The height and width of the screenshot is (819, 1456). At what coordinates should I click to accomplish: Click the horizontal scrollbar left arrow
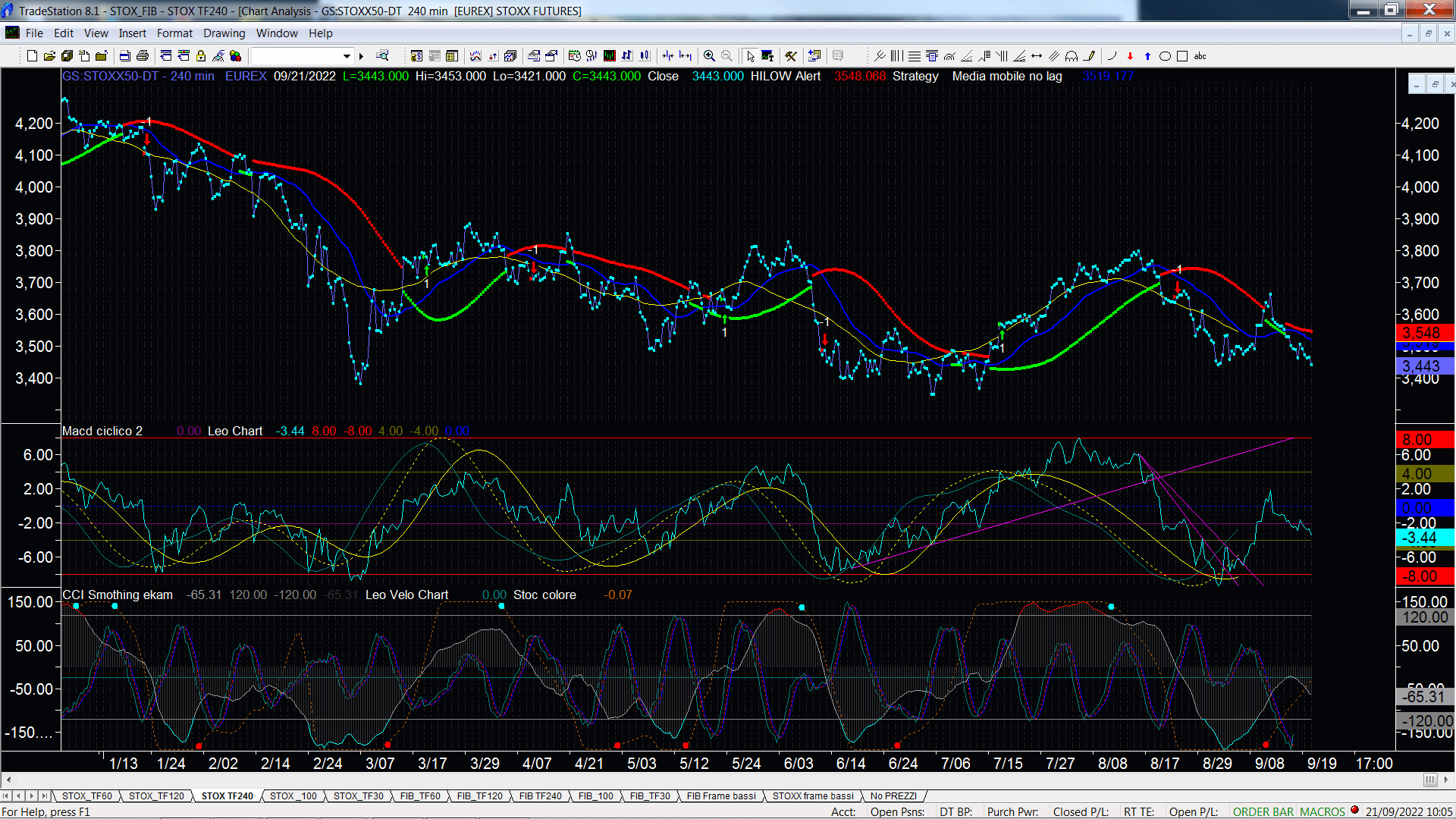tap(8, 780)
